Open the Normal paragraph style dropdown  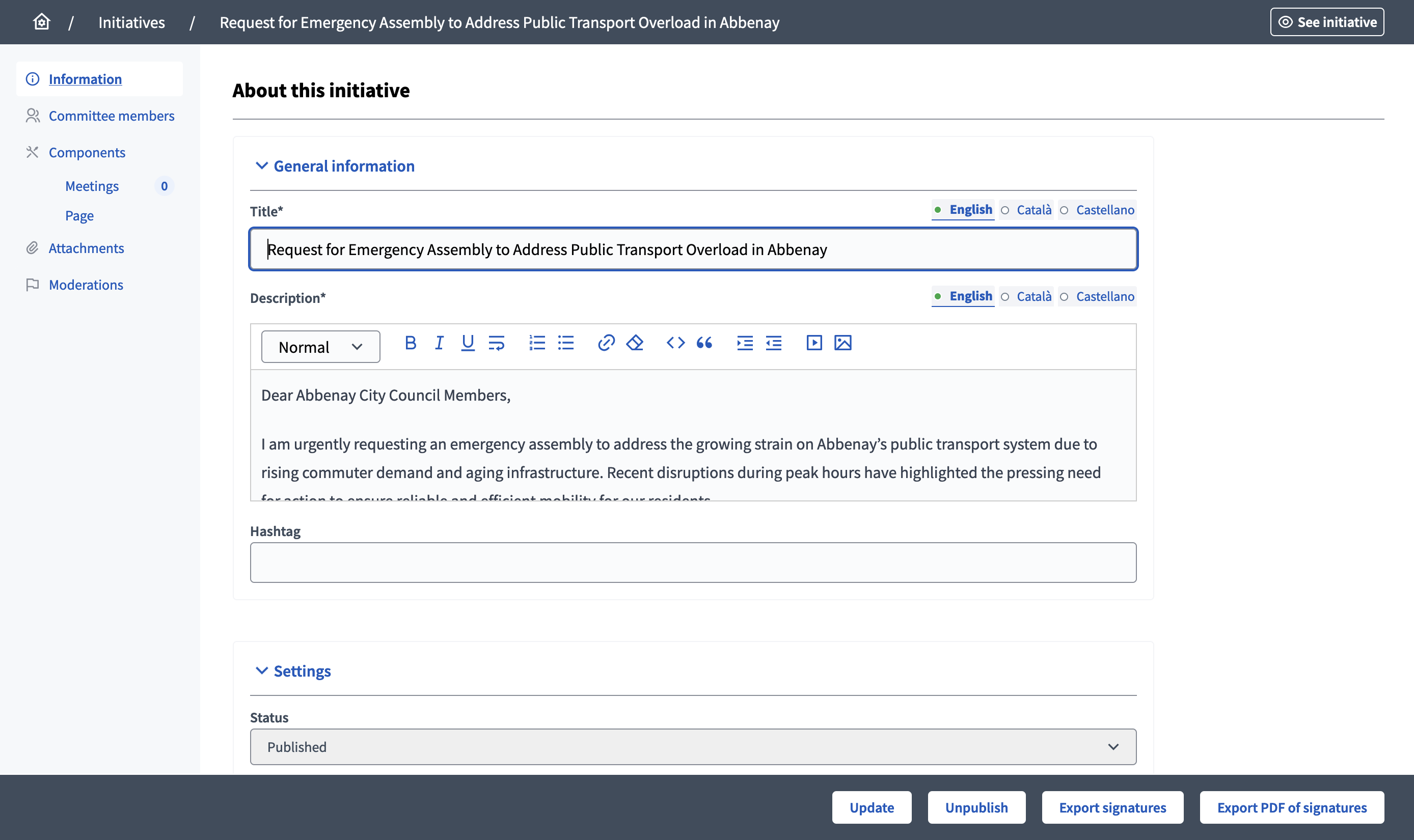pyautogui.click(x=320, y=346)
